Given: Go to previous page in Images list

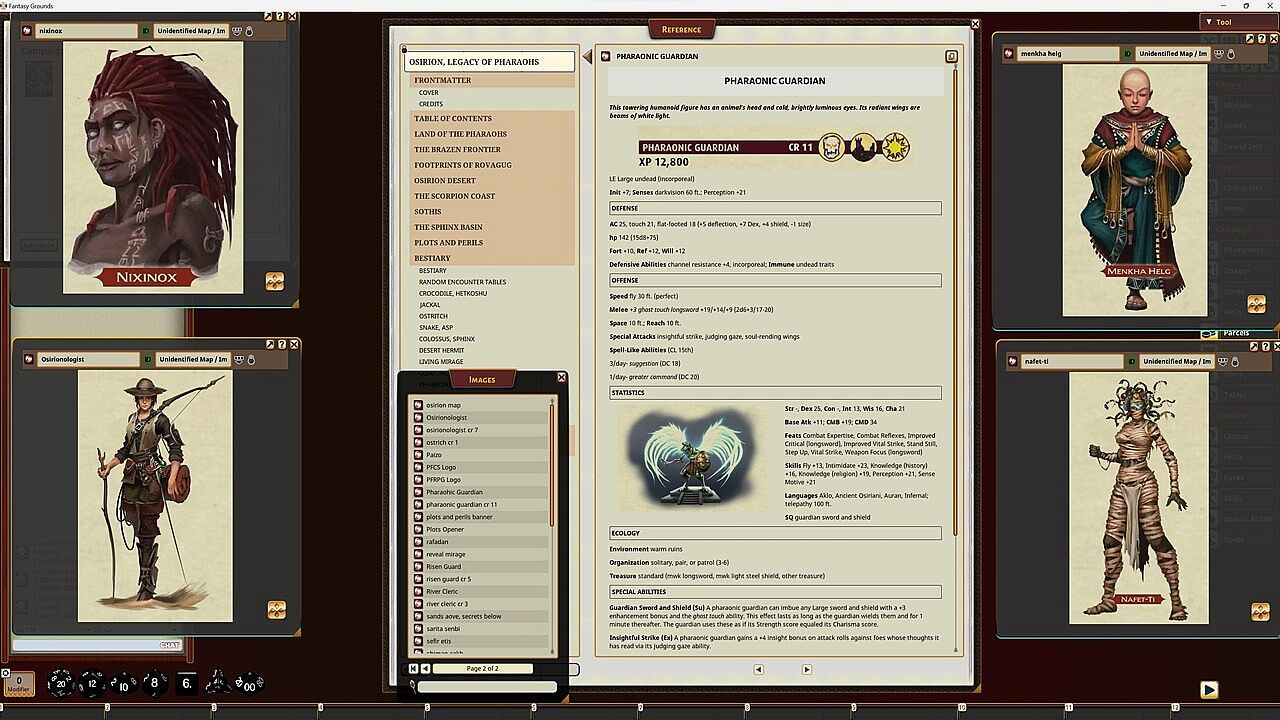Looking at the screenshot, I should coord(426,668).
